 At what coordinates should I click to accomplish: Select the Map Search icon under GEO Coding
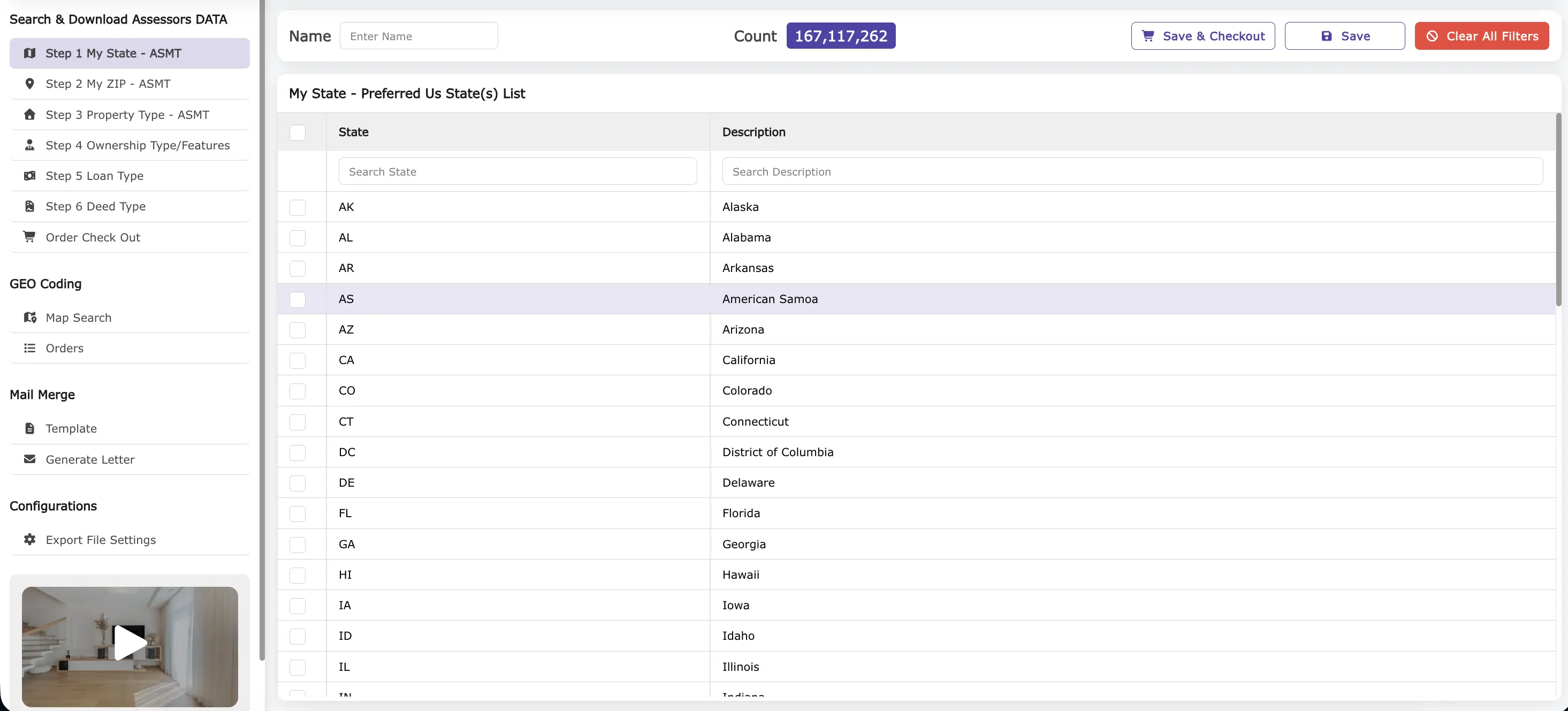[x=30, y=317]
